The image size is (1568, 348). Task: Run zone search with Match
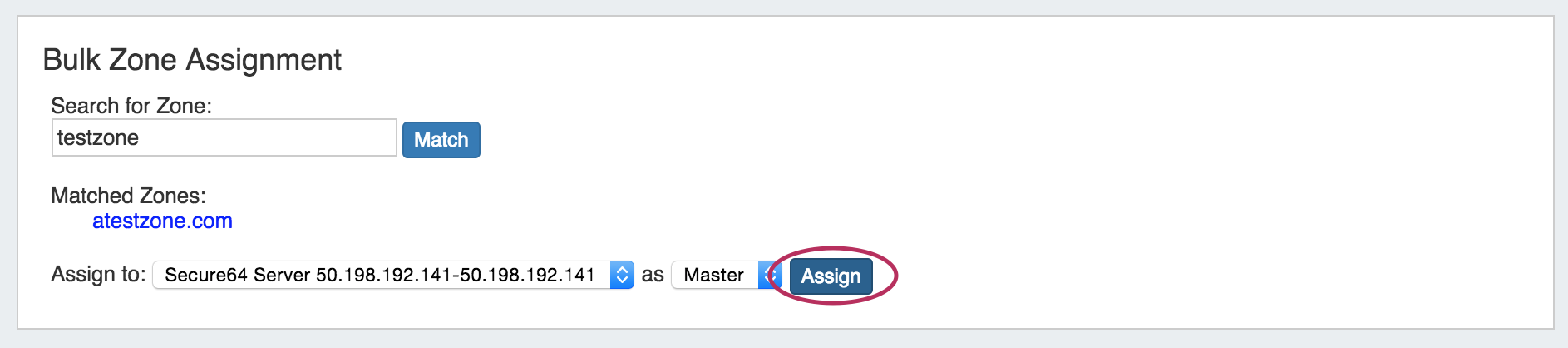click(441, 139)
